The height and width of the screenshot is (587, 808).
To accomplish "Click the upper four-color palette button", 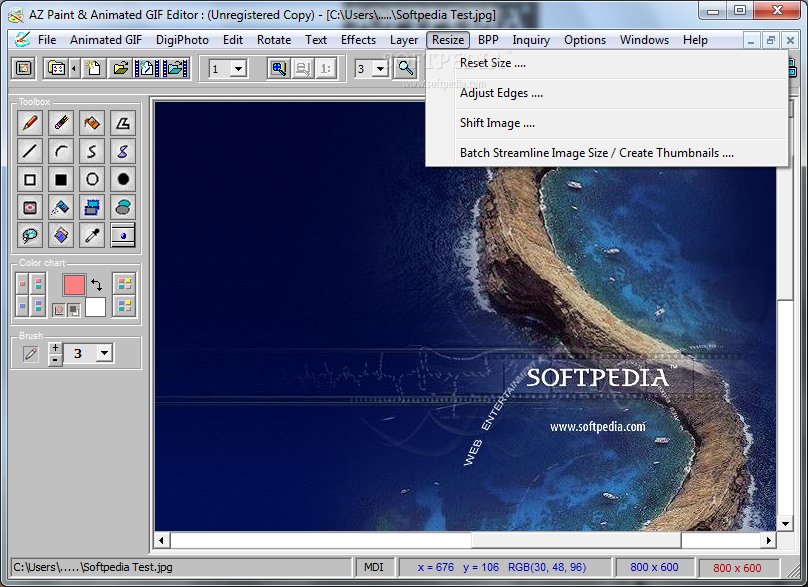I will (124, 283).
